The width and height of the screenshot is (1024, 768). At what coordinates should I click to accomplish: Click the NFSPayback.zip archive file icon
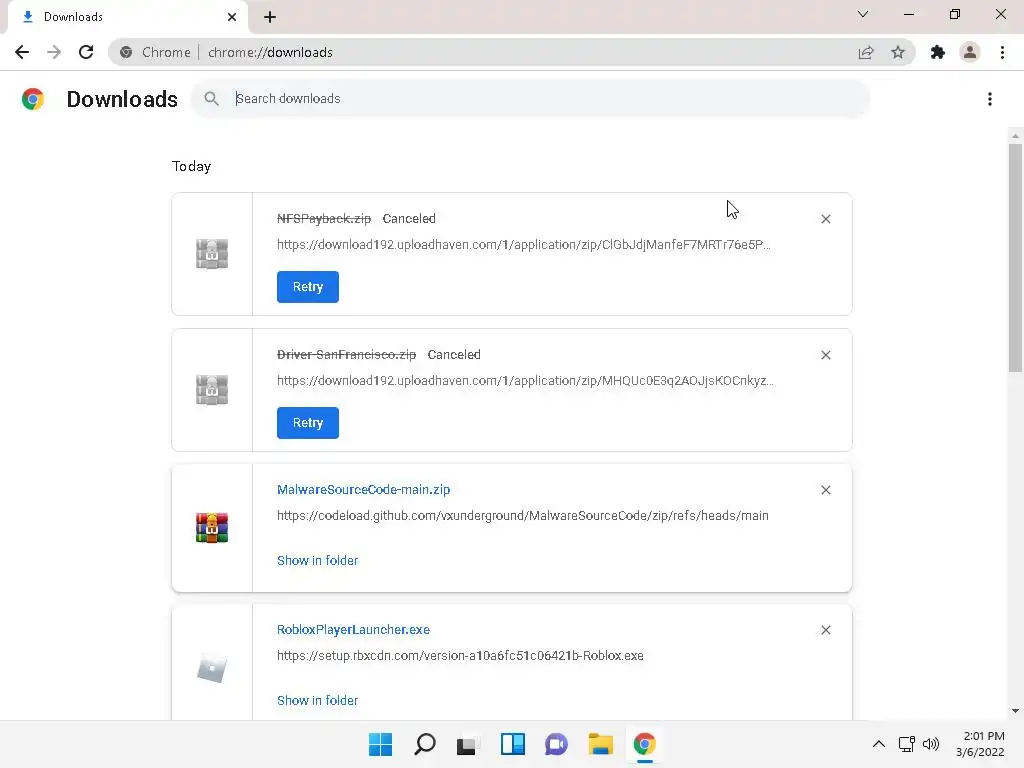point(212,253)
